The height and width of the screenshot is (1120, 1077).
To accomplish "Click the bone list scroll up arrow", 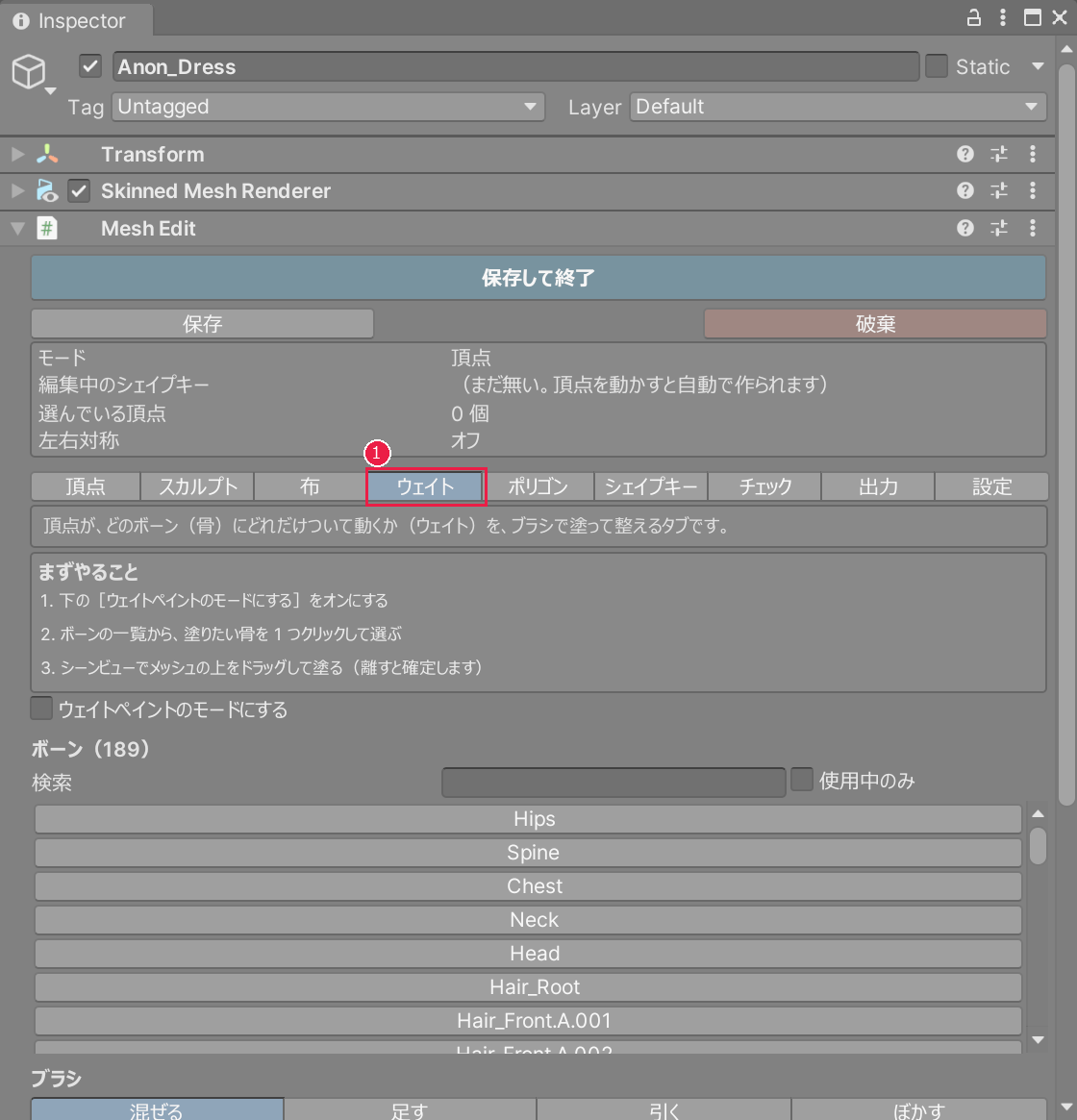I will click(x=1038, y=813).
